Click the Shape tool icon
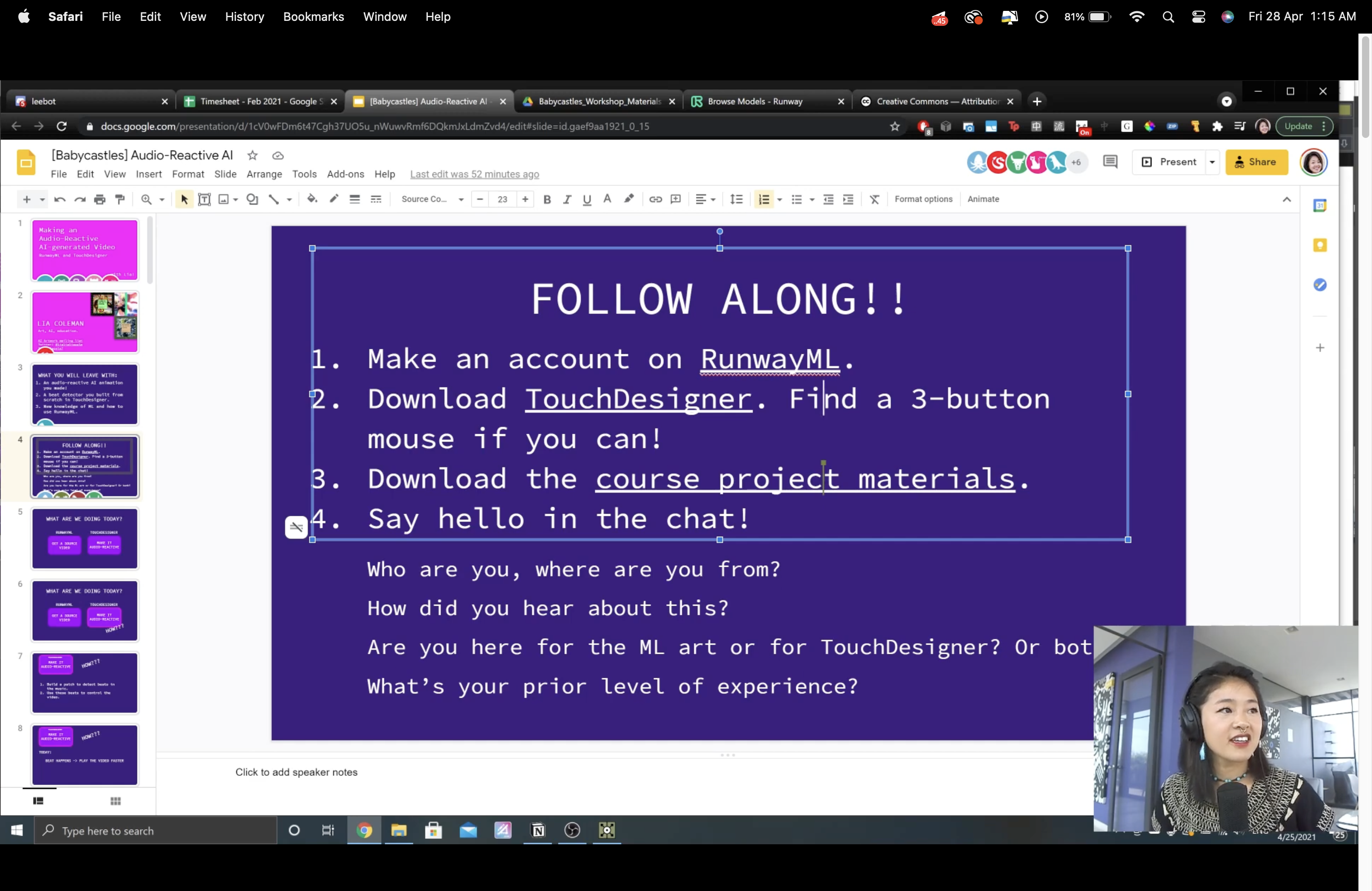The width and height of the screenshot is (1372, 891). click(253, 200)
